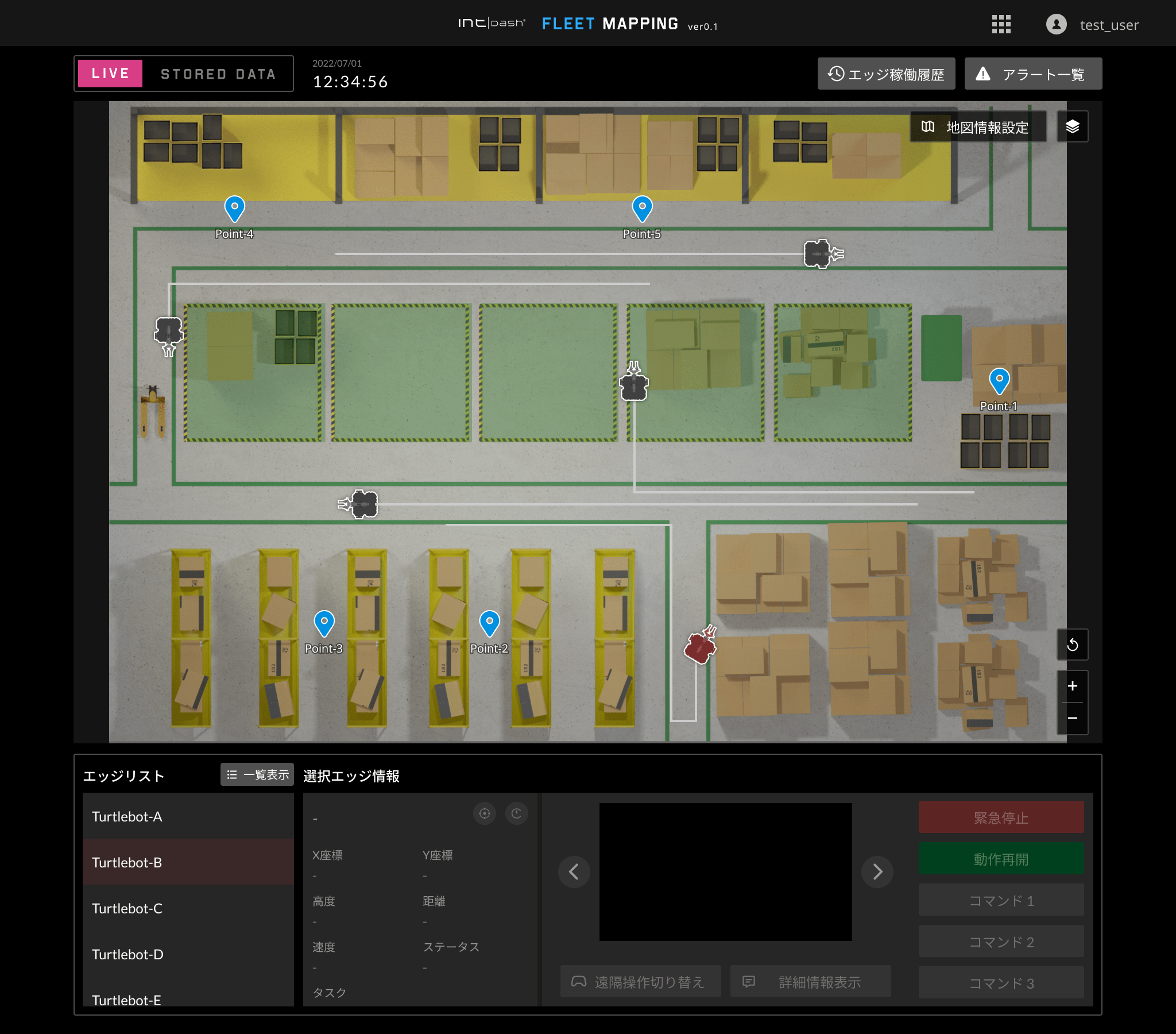1176x1034 pixels.
Task: Switch to LIVE mode
Action: coord(110,74)
